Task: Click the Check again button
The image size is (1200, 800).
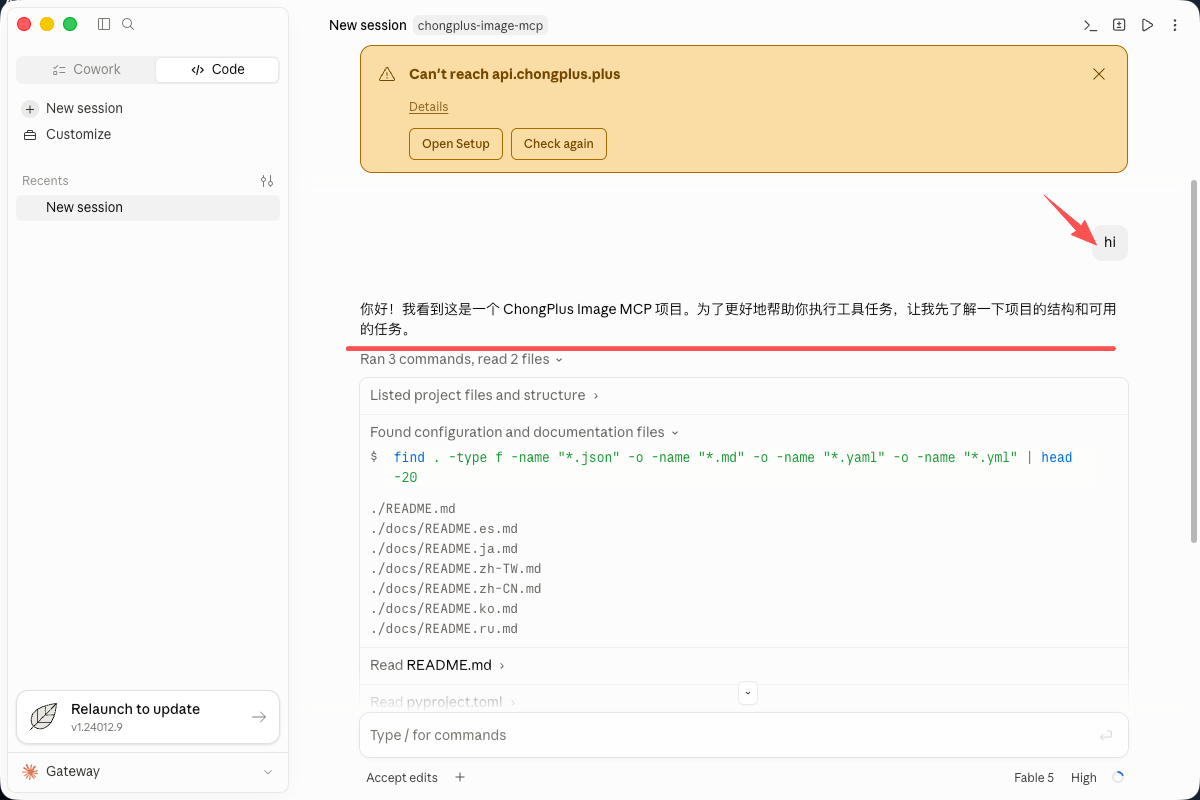Action: pos(559,143)
